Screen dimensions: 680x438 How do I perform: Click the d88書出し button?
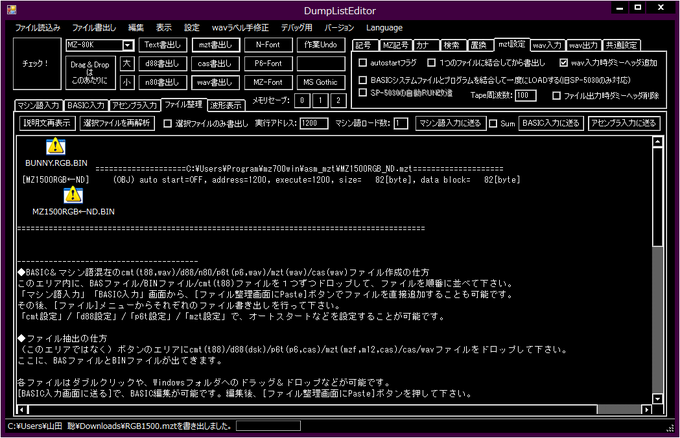[163, 64]
